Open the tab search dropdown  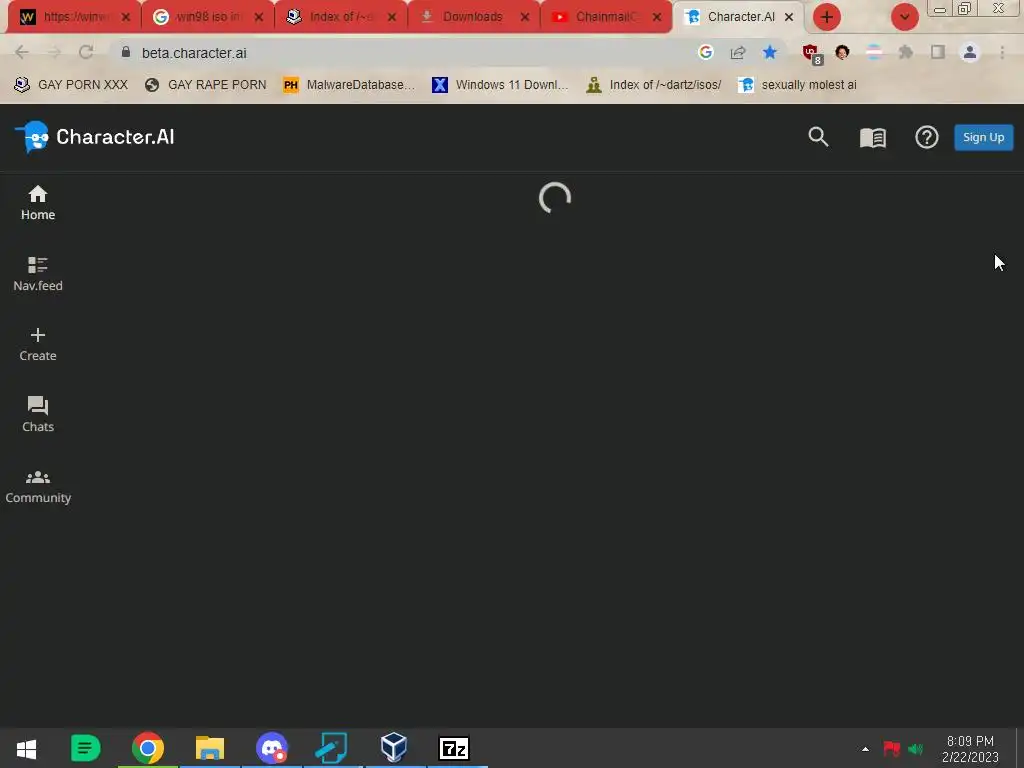(x=904, y=17)
